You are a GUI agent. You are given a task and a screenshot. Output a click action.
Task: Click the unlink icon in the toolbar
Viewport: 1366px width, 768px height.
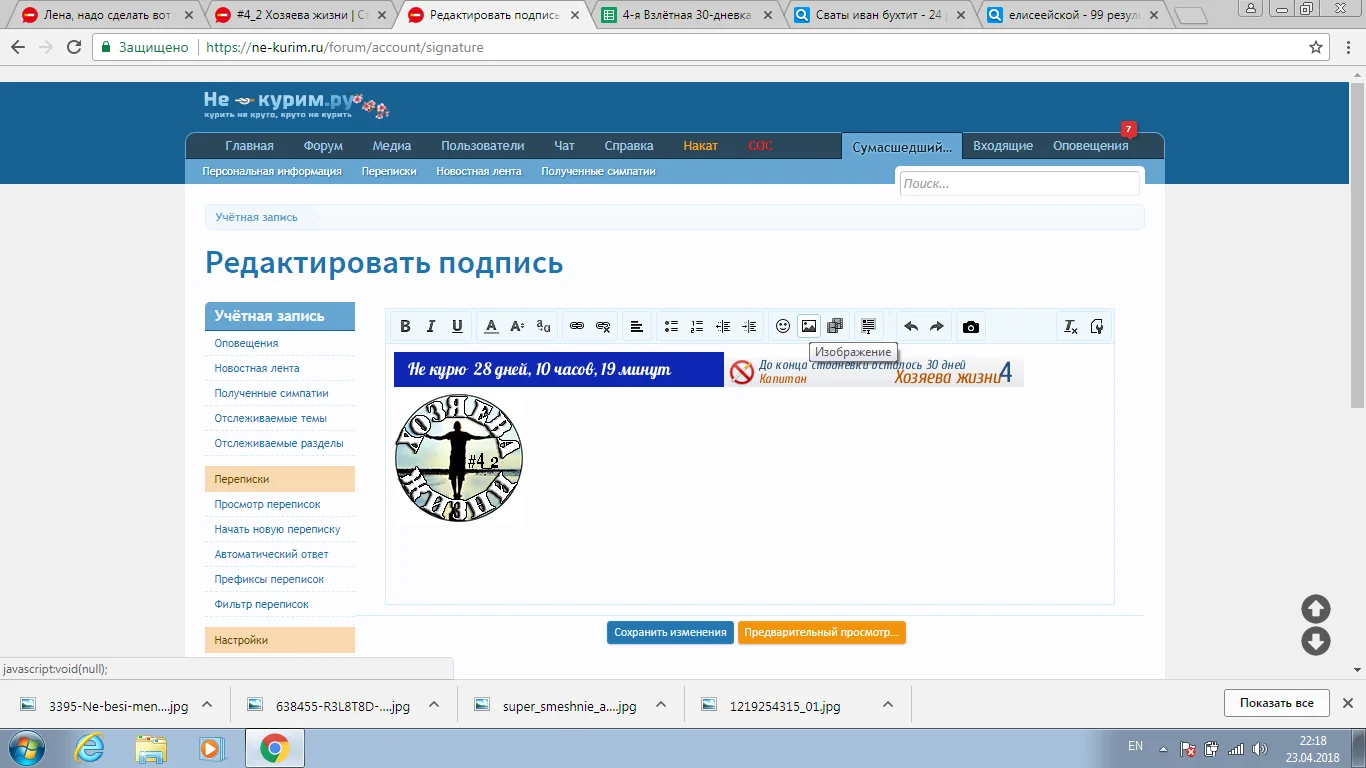point(603,326)
